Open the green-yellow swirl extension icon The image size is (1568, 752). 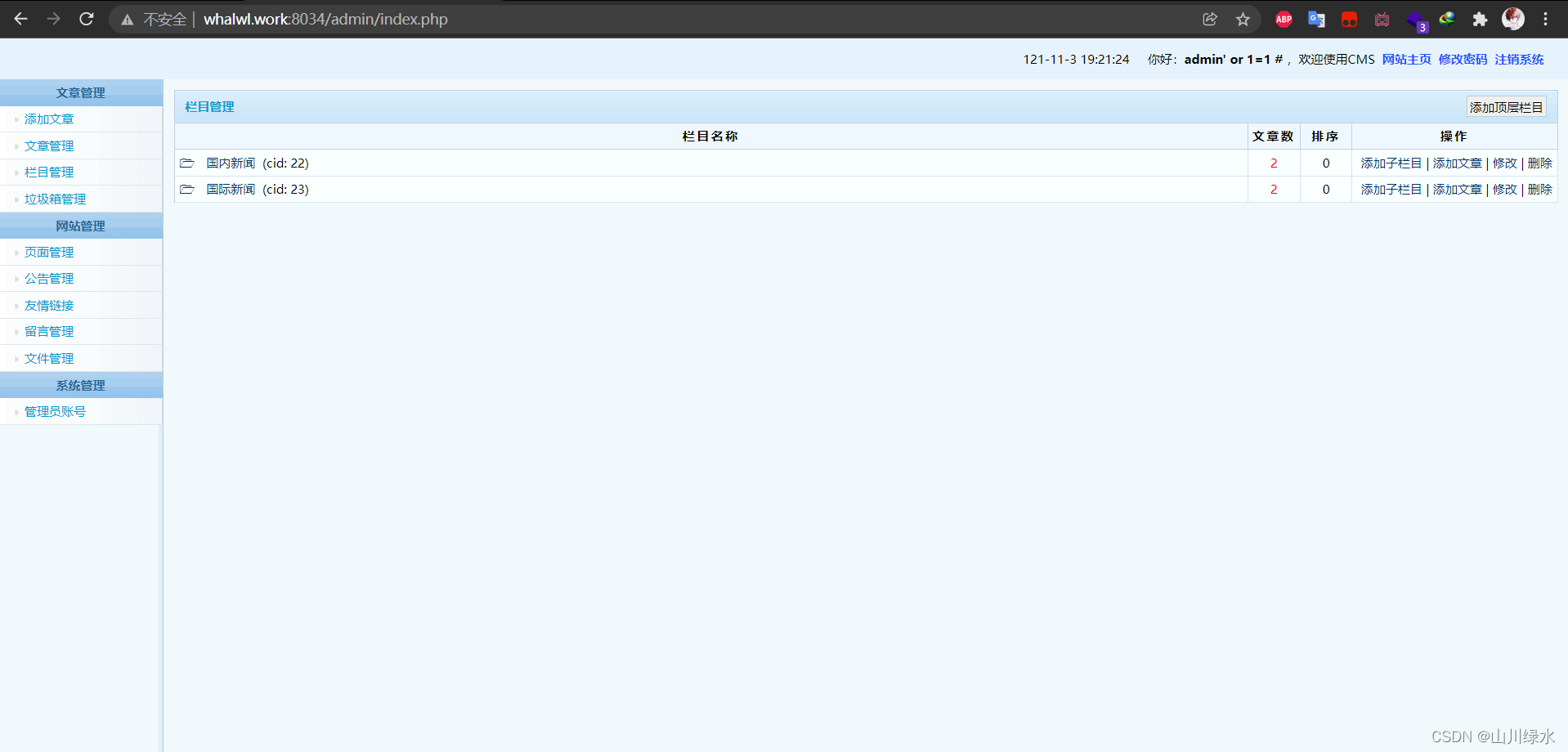(1447, 19)
